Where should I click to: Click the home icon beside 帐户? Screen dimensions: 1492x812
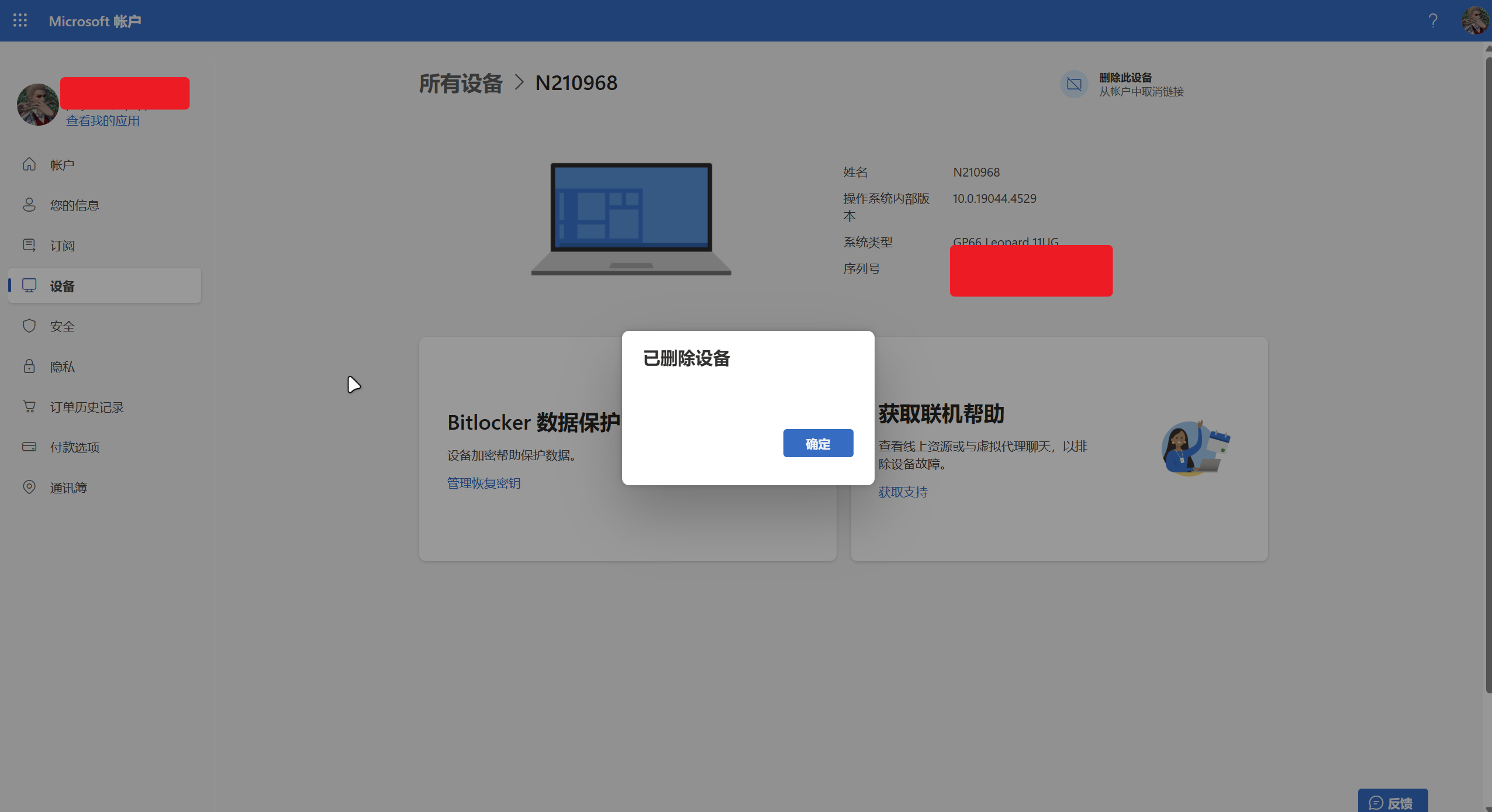click(x=29, y=164)
